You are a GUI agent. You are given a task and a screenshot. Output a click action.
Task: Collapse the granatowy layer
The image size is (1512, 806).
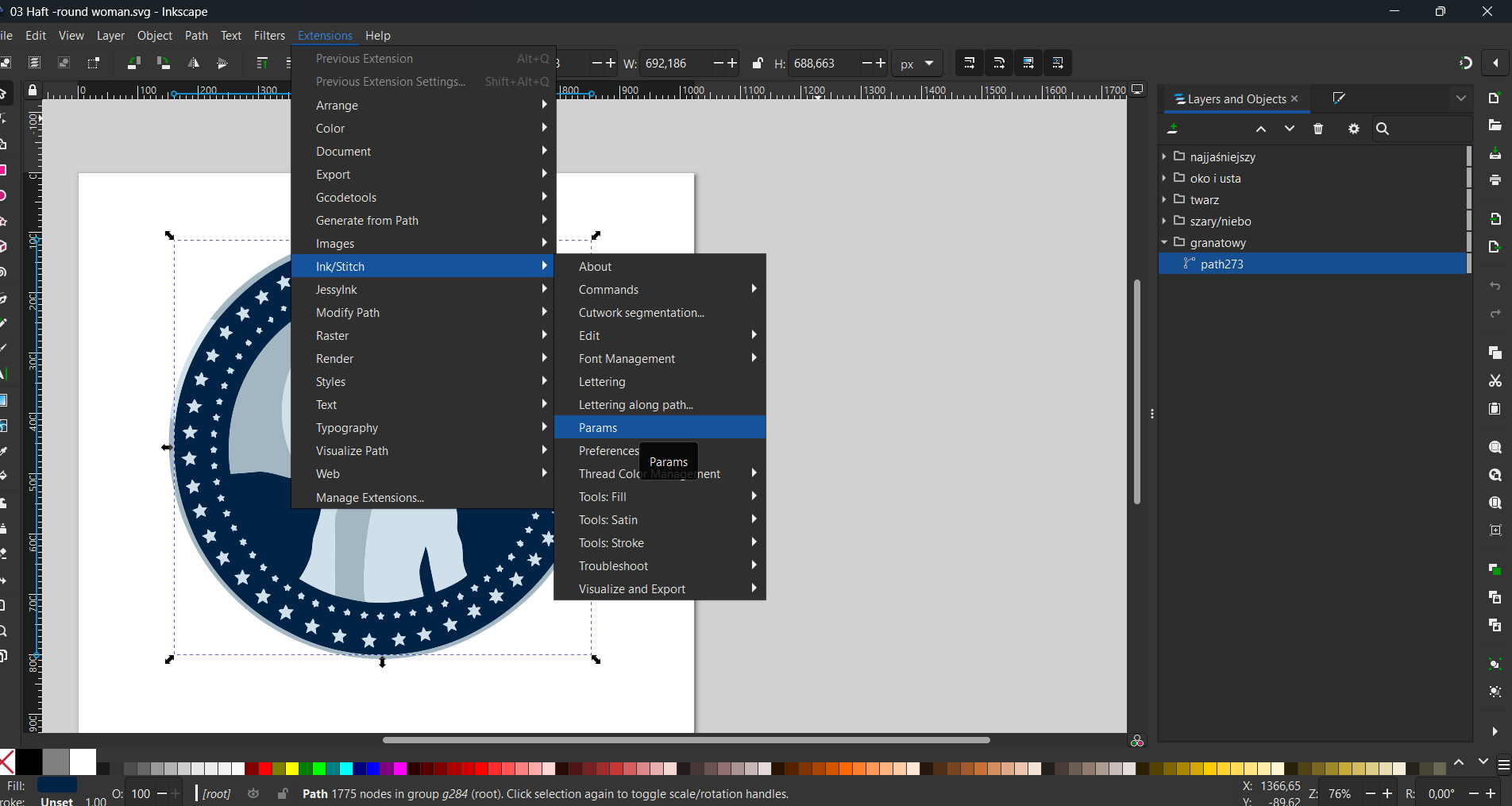[x=1164, y=242]
